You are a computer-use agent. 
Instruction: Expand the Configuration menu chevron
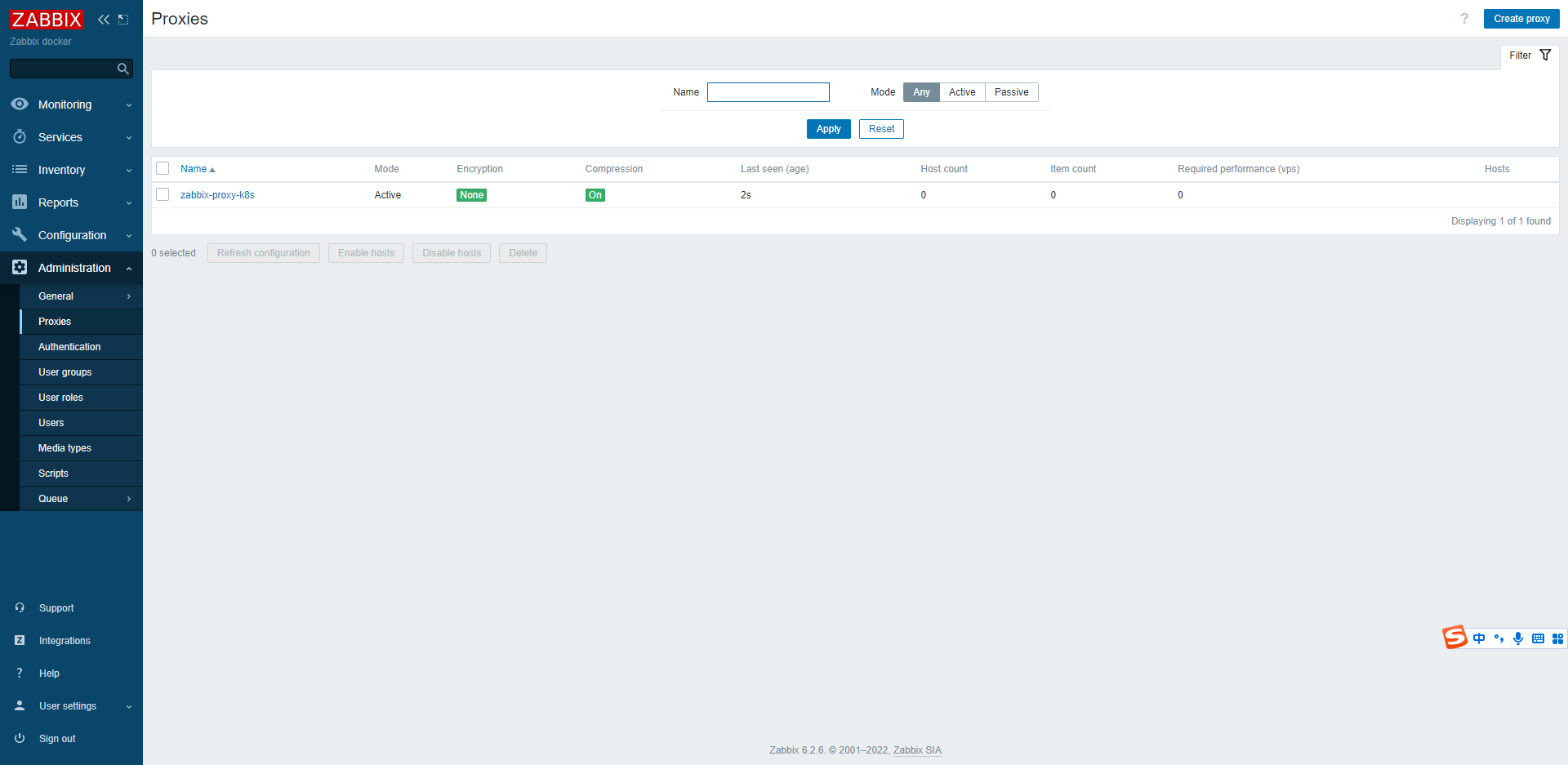coord(129,235)
